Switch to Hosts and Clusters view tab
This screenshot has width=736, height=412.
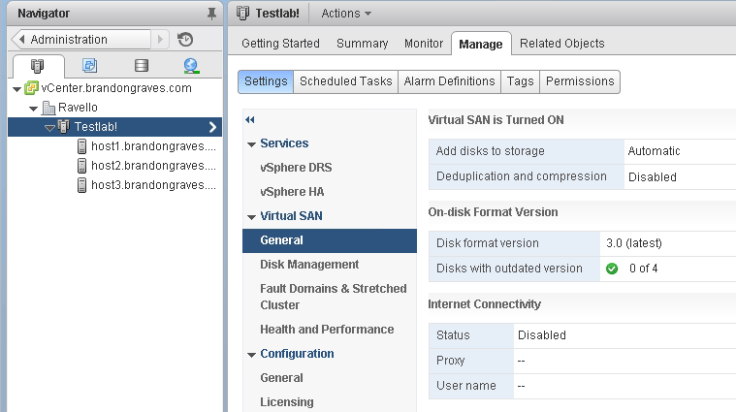tap(37, 66)
